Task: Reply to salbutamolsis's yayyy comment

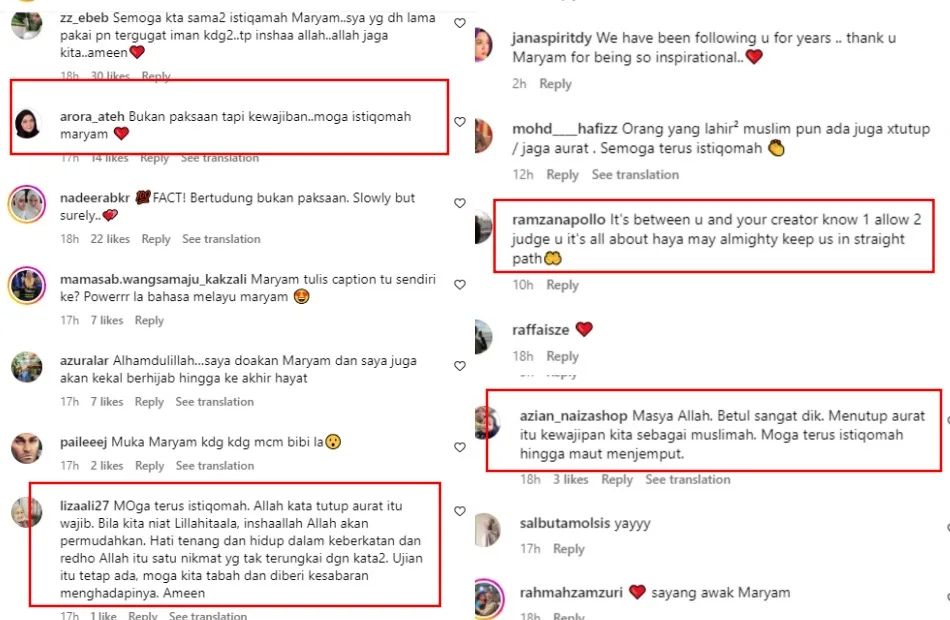Action: 568,548
